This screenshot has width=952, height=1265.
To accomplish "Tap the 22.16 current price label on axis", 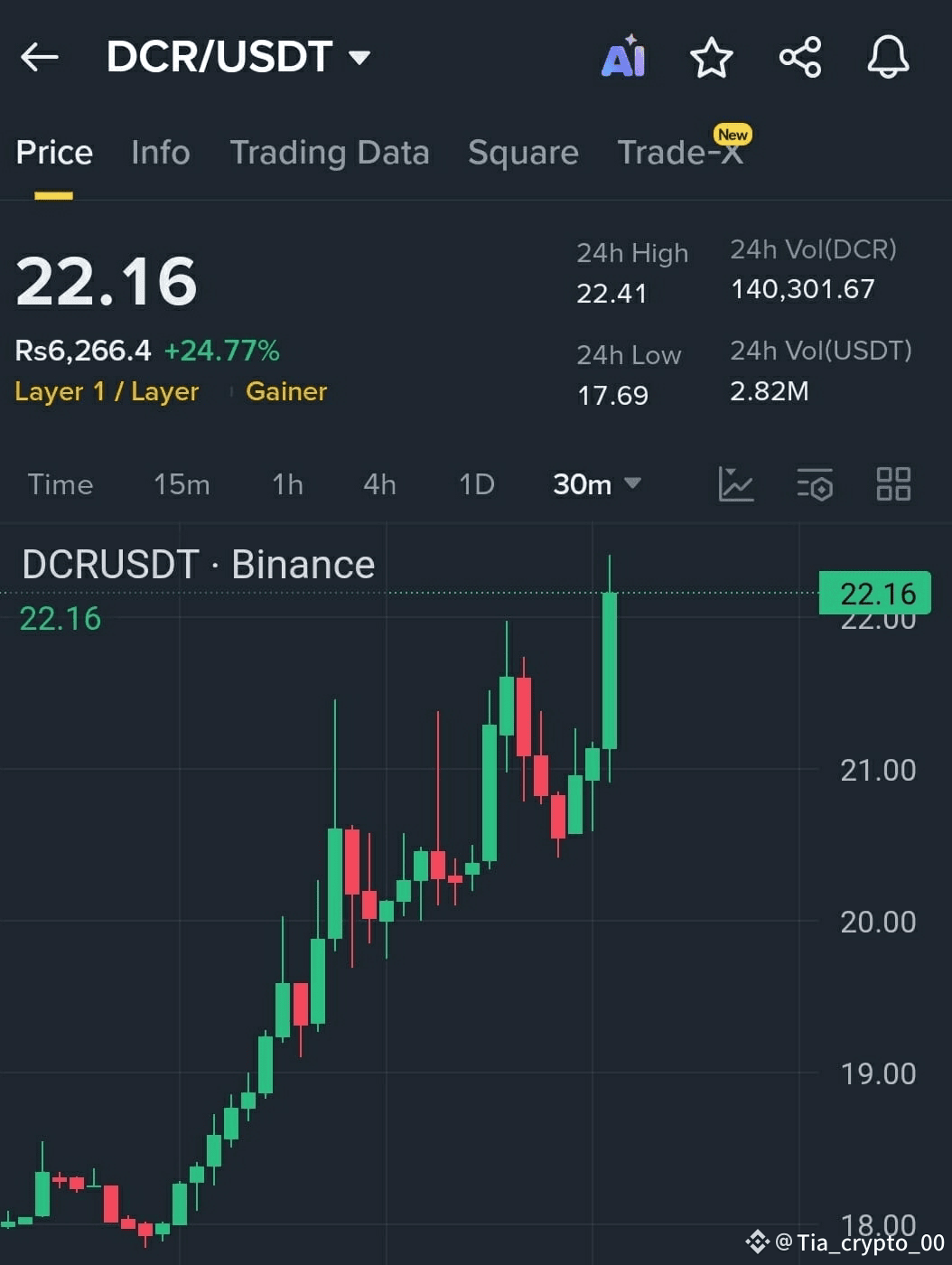I will click(874, 593).
